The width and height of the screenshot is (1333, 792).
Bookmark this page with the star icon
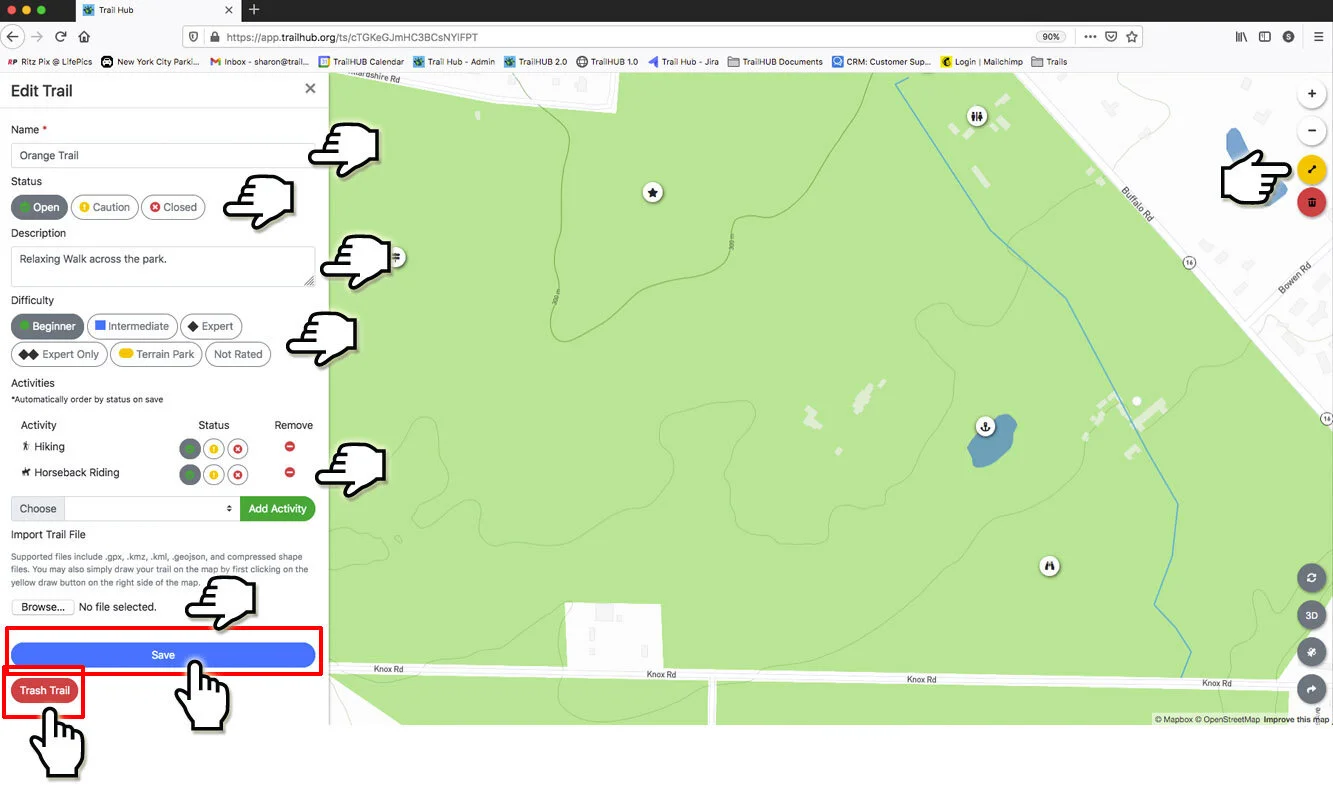coord(1132,36)
